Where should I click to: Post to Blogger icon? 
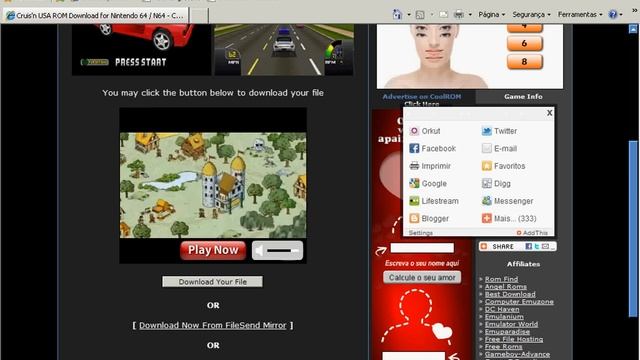[x=414, y=218]
